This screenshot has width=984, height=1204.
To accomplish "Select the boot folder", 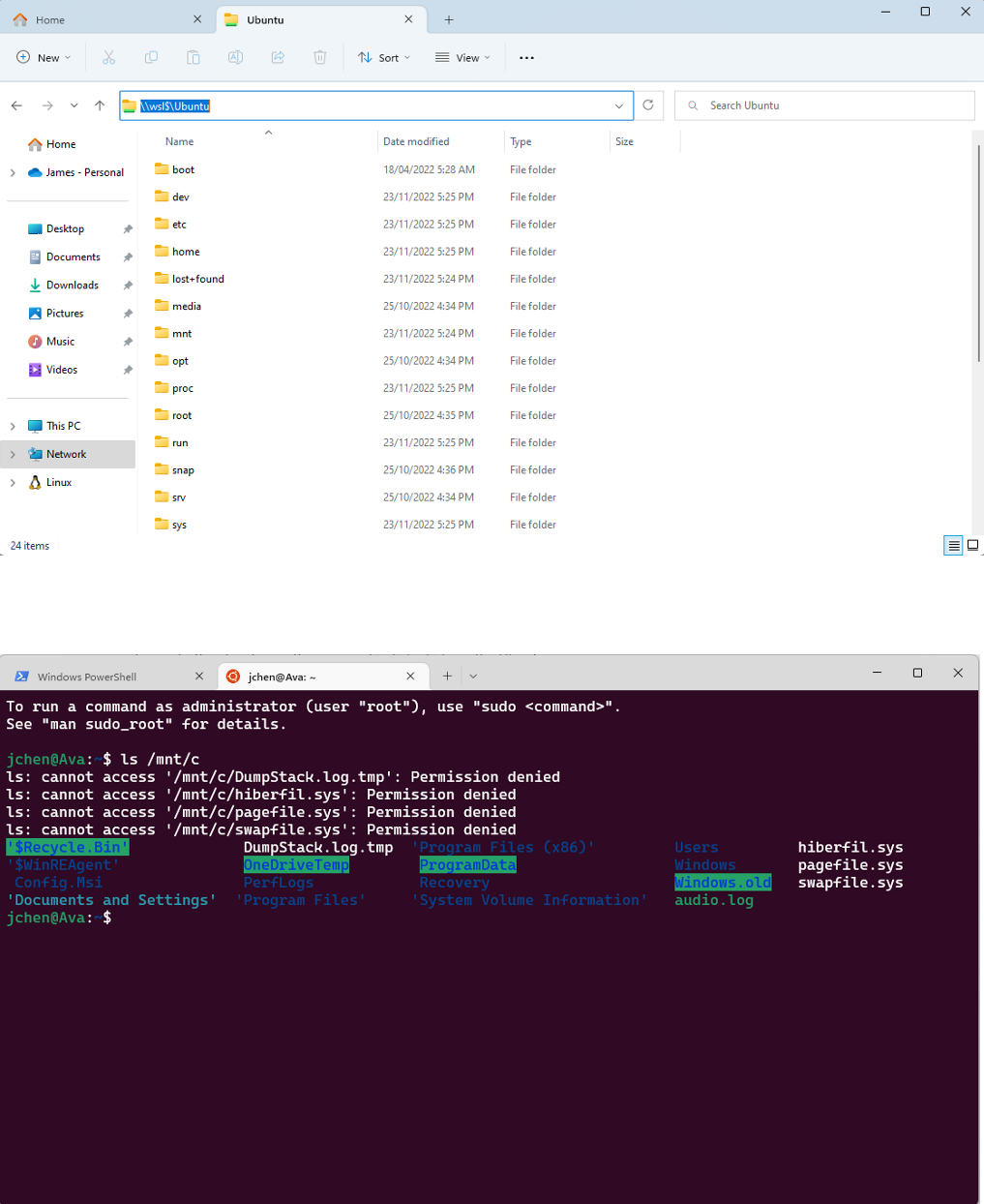I will pyautogui.click(x=183, y=169).
